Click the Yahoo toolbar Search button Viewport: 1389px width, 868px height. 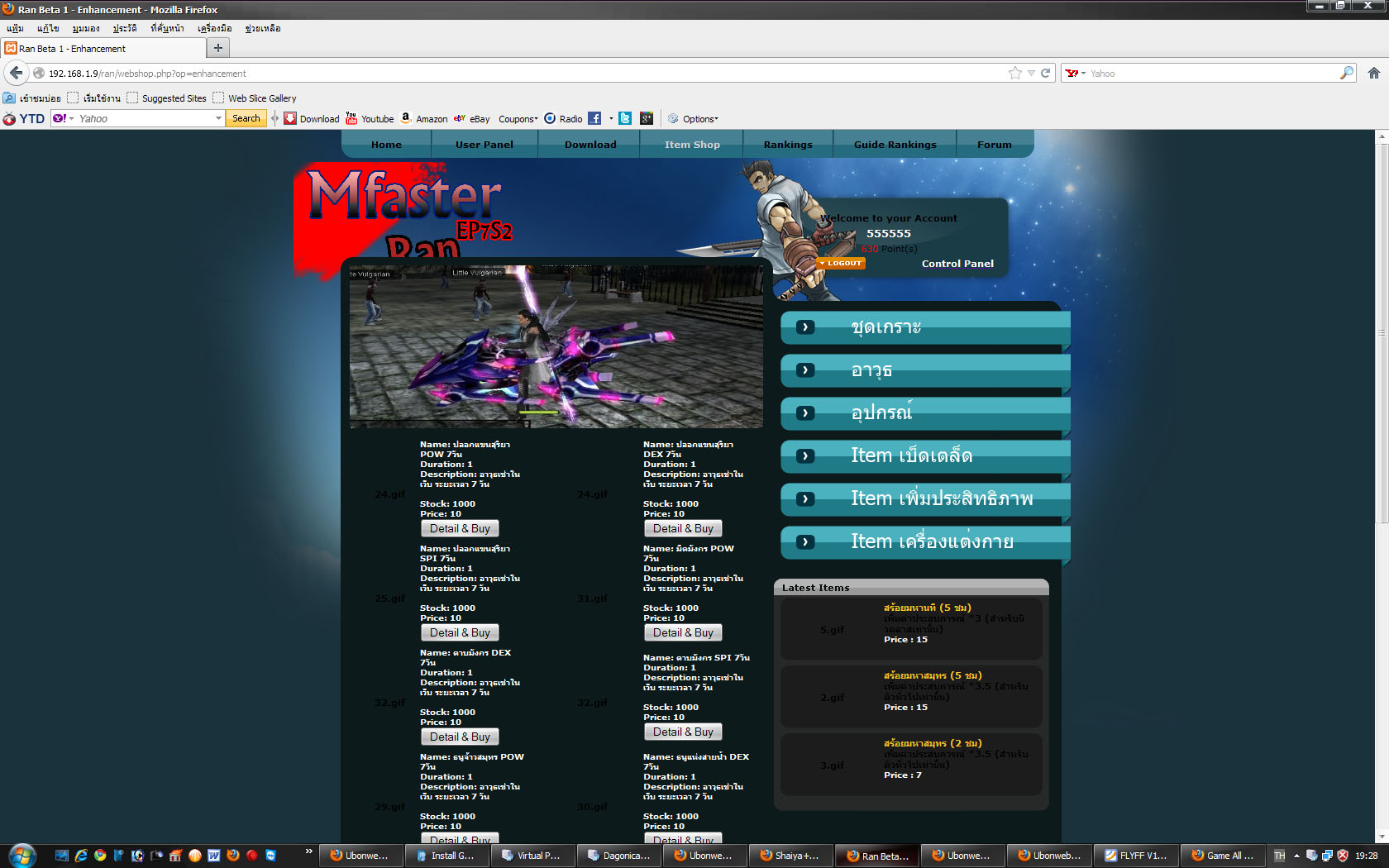click(246, 118)
